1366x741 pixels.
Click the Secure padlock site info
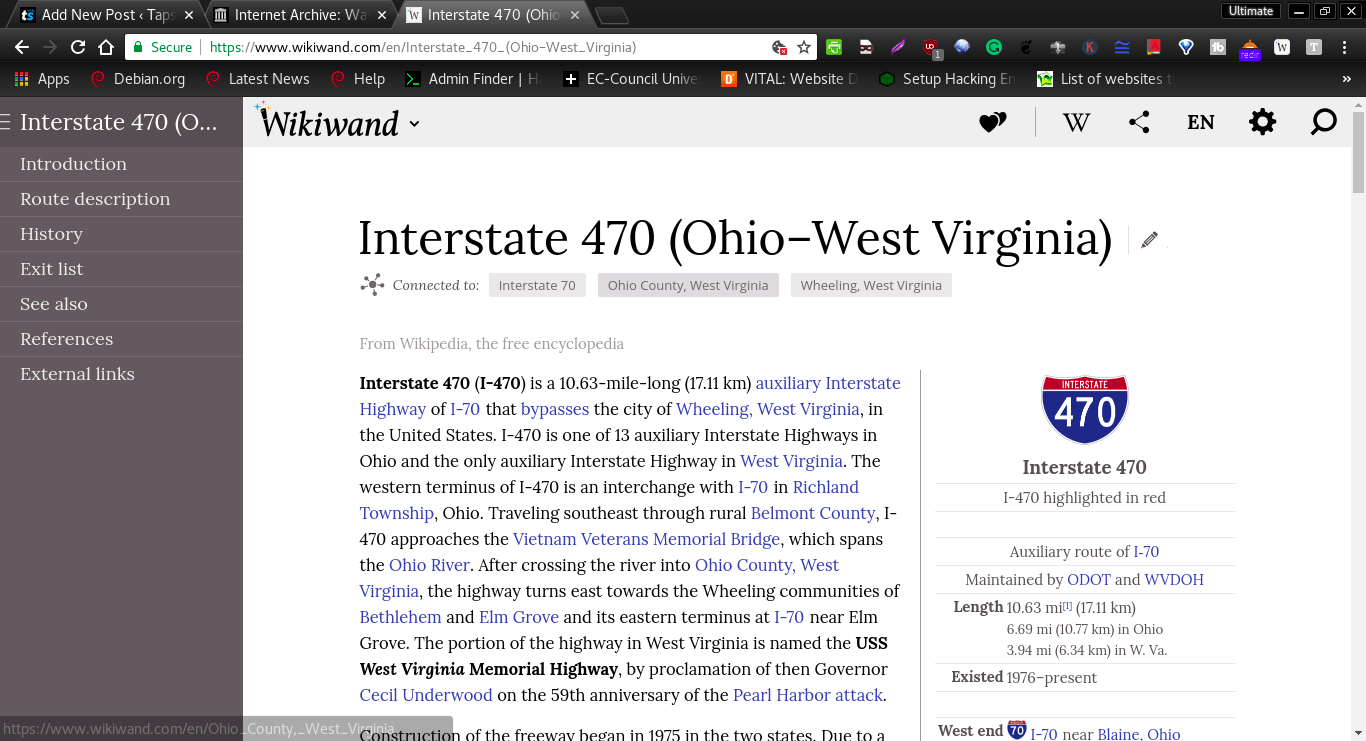click(x=162, y=47)
